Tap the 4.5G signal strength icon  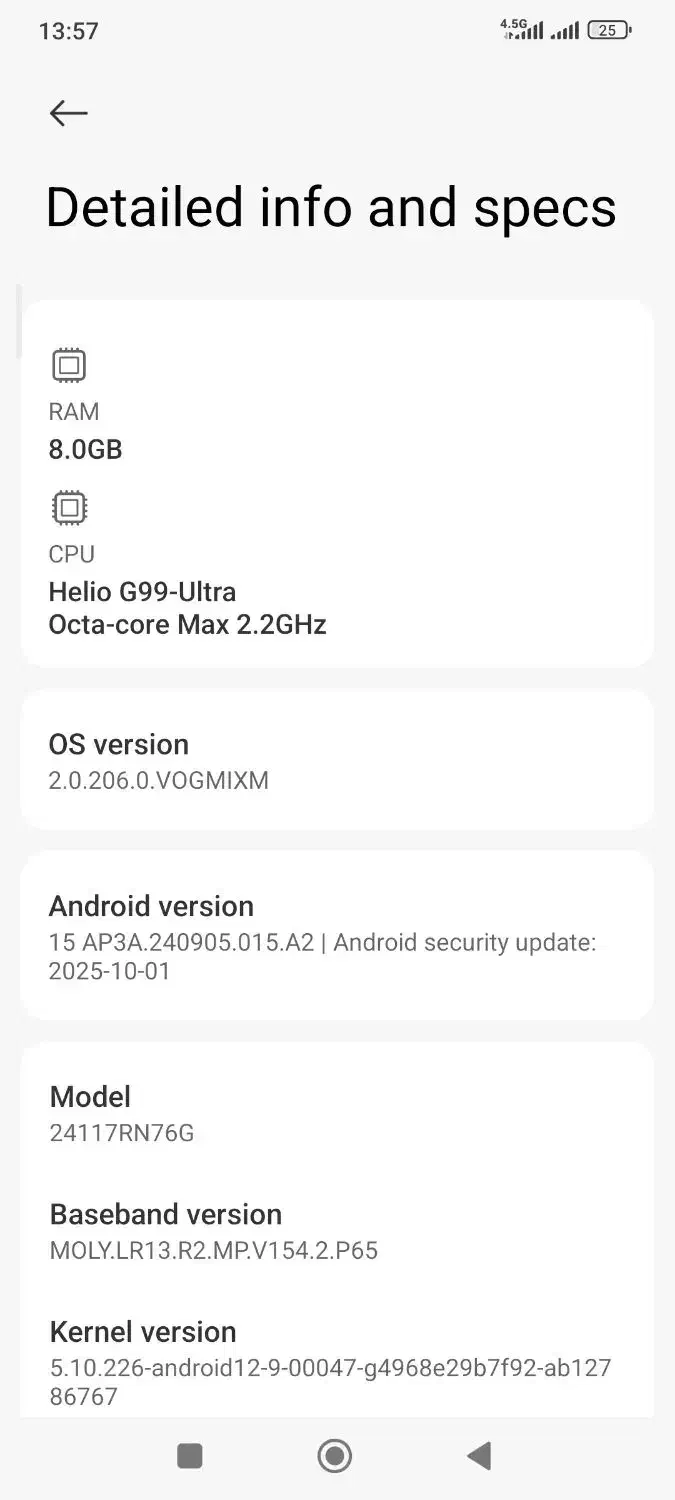[x=522, y=29]
